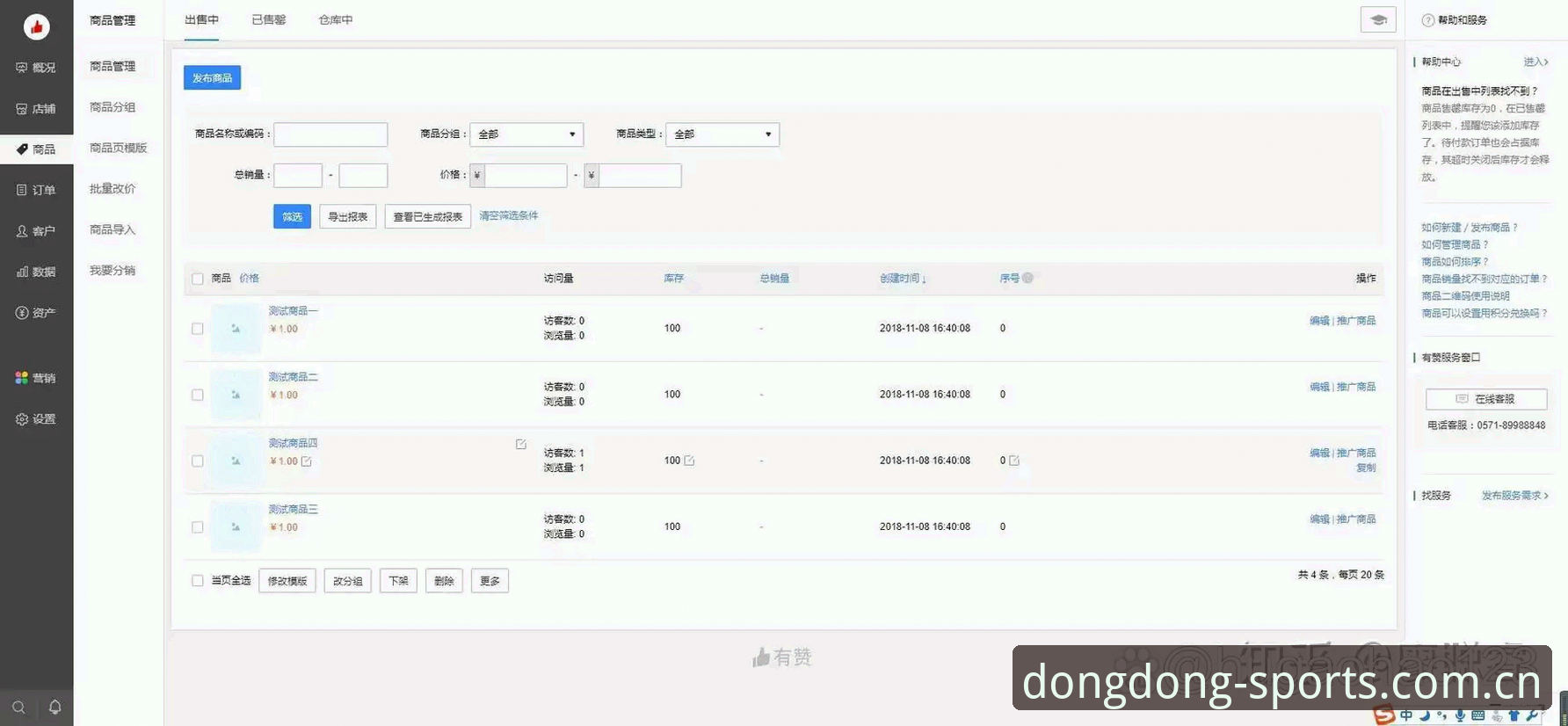The width and height of the screenshot is (1568, 726).
Task: Click Sogou input method S icon in tray
Action: [x=1384, y=715]
